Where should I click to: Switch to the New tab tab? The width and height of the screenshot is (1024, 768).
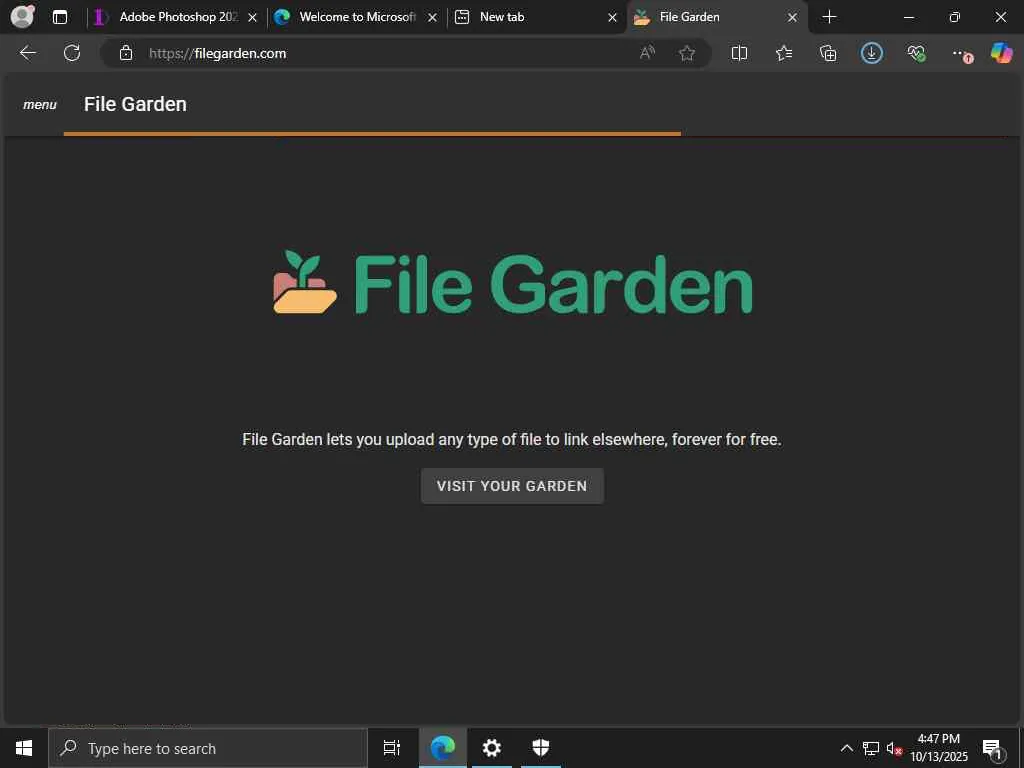pos(536,17)
